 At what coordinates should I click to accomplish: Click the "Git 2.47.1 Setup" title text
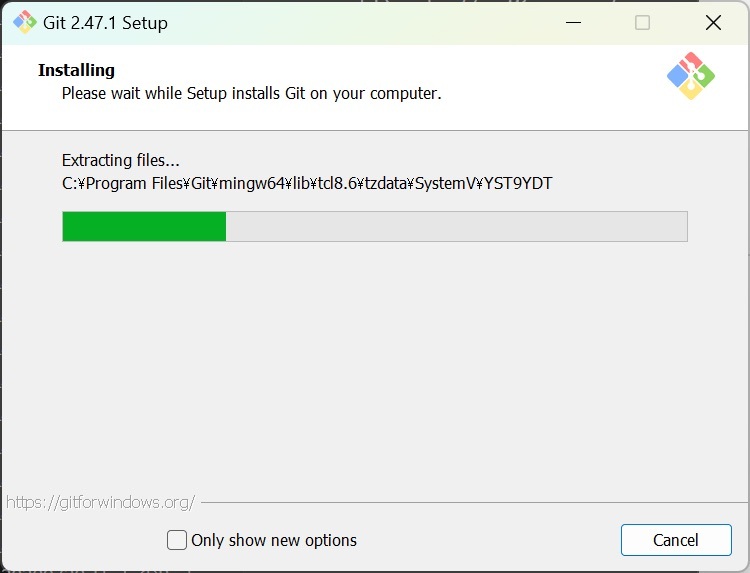click(x=105, y=23)
